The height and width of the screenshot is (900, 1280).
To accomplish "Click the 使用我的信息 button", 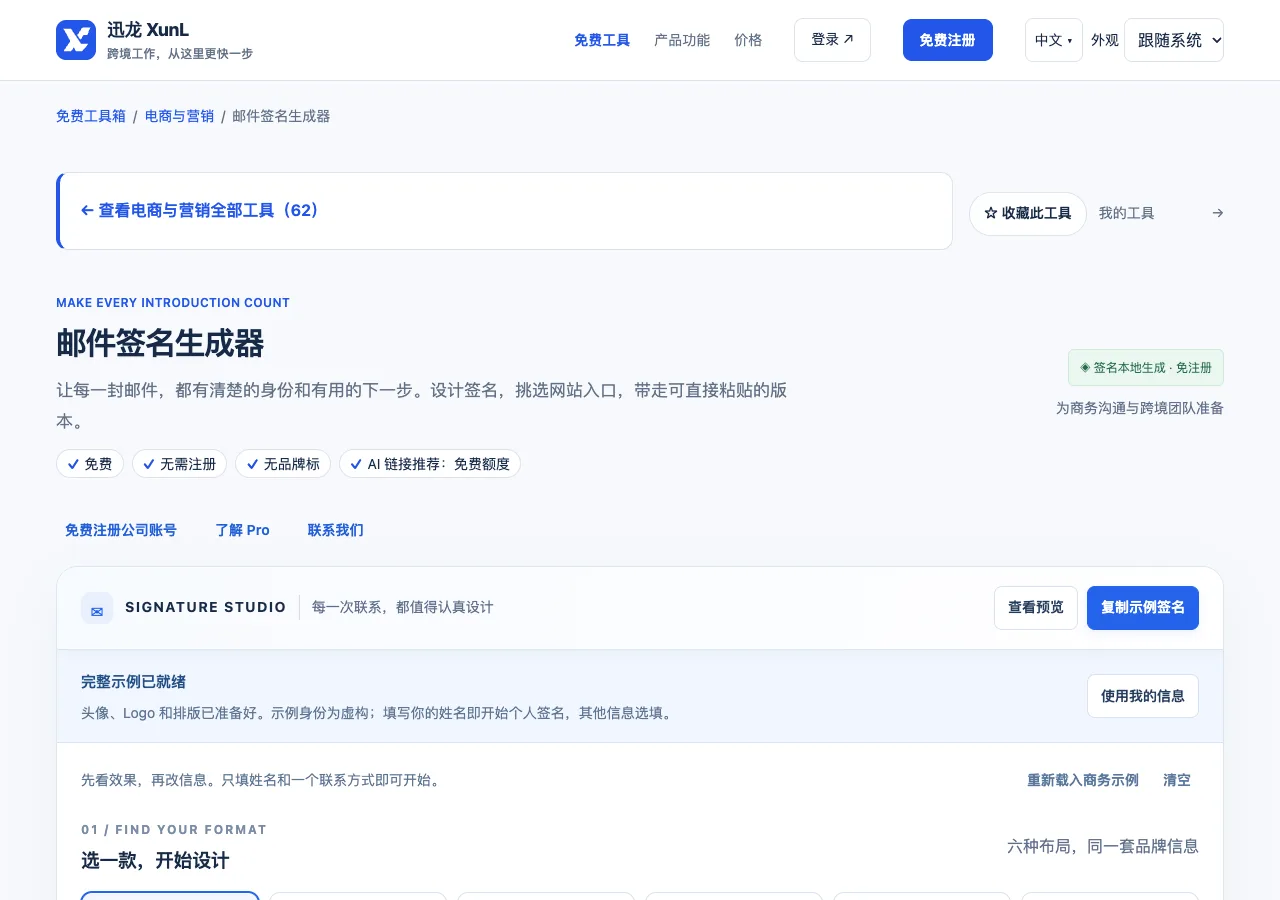I will pos(1143,696).
